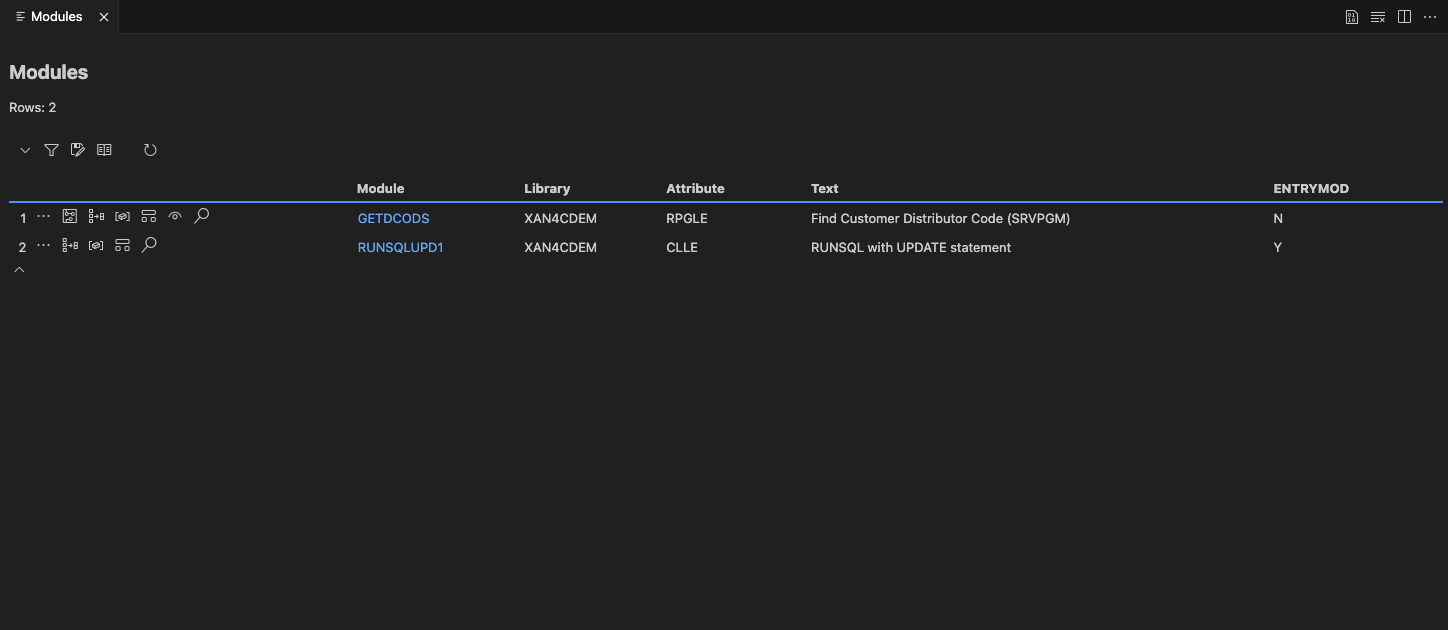This screenshot has width=1448, height=630.
Task: Toggle the eye icon in GETDCODS row
Action: [x=175, y=216]
